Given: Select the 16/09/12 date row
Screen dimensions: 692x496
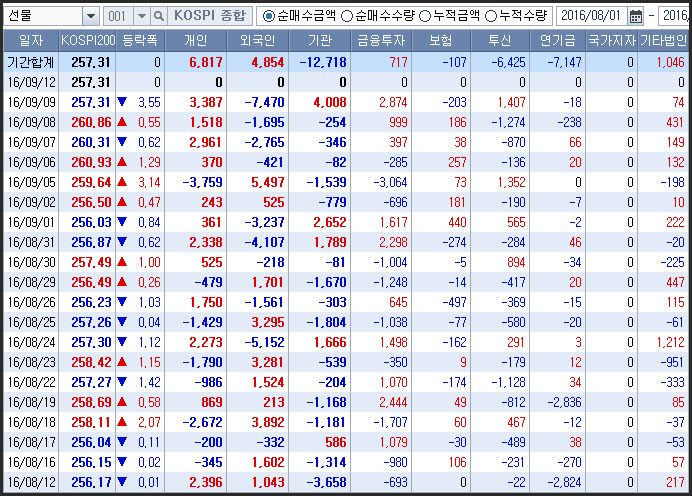Looking at the screenshot, I should click(x=346, y=82).
